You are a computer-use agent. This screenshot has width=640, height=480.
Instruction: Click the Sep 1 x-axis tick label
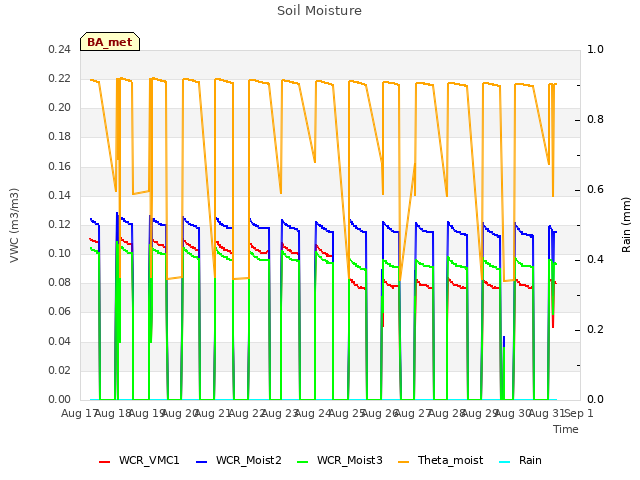[x=579, y=413]
